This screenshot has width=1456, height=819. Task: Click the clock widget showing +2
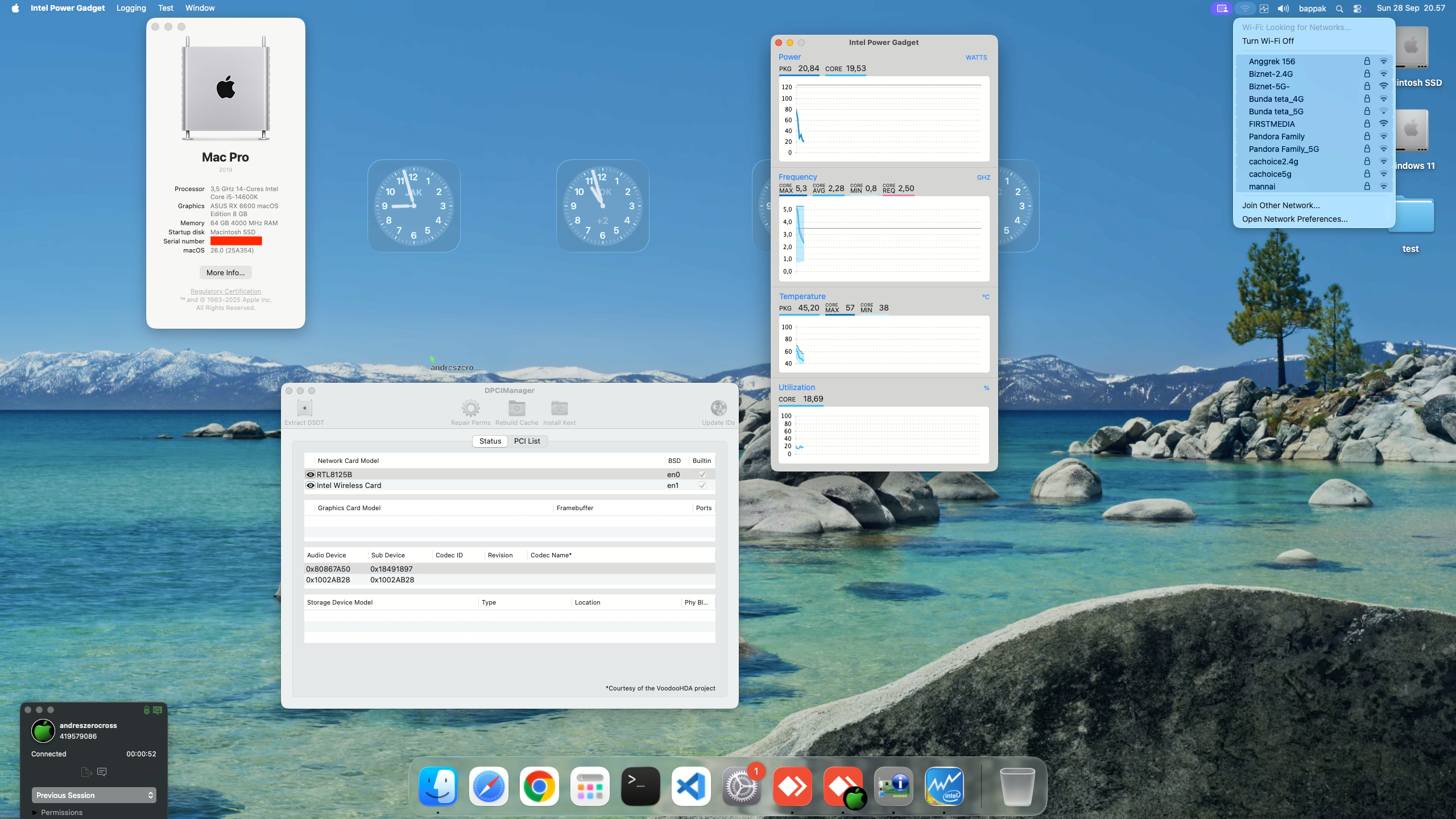[x=602, y=206]
